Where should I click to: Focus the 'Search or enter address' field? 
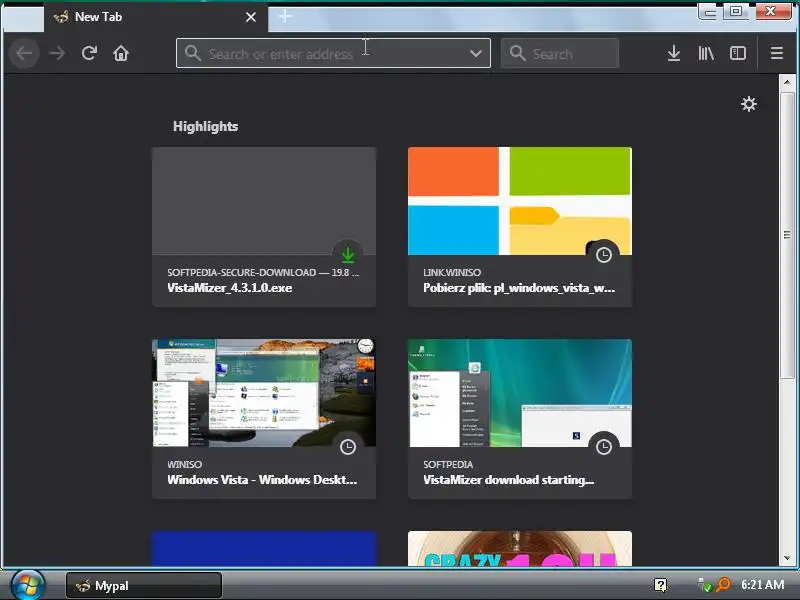click(x=333, y=53)
